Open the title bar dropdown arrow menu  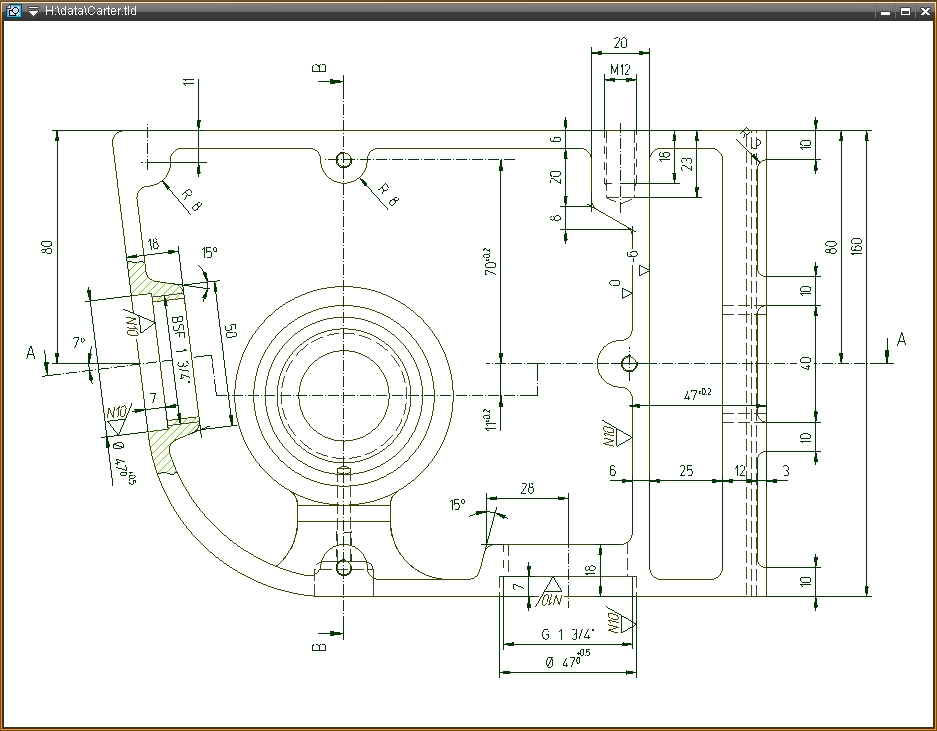33,11
